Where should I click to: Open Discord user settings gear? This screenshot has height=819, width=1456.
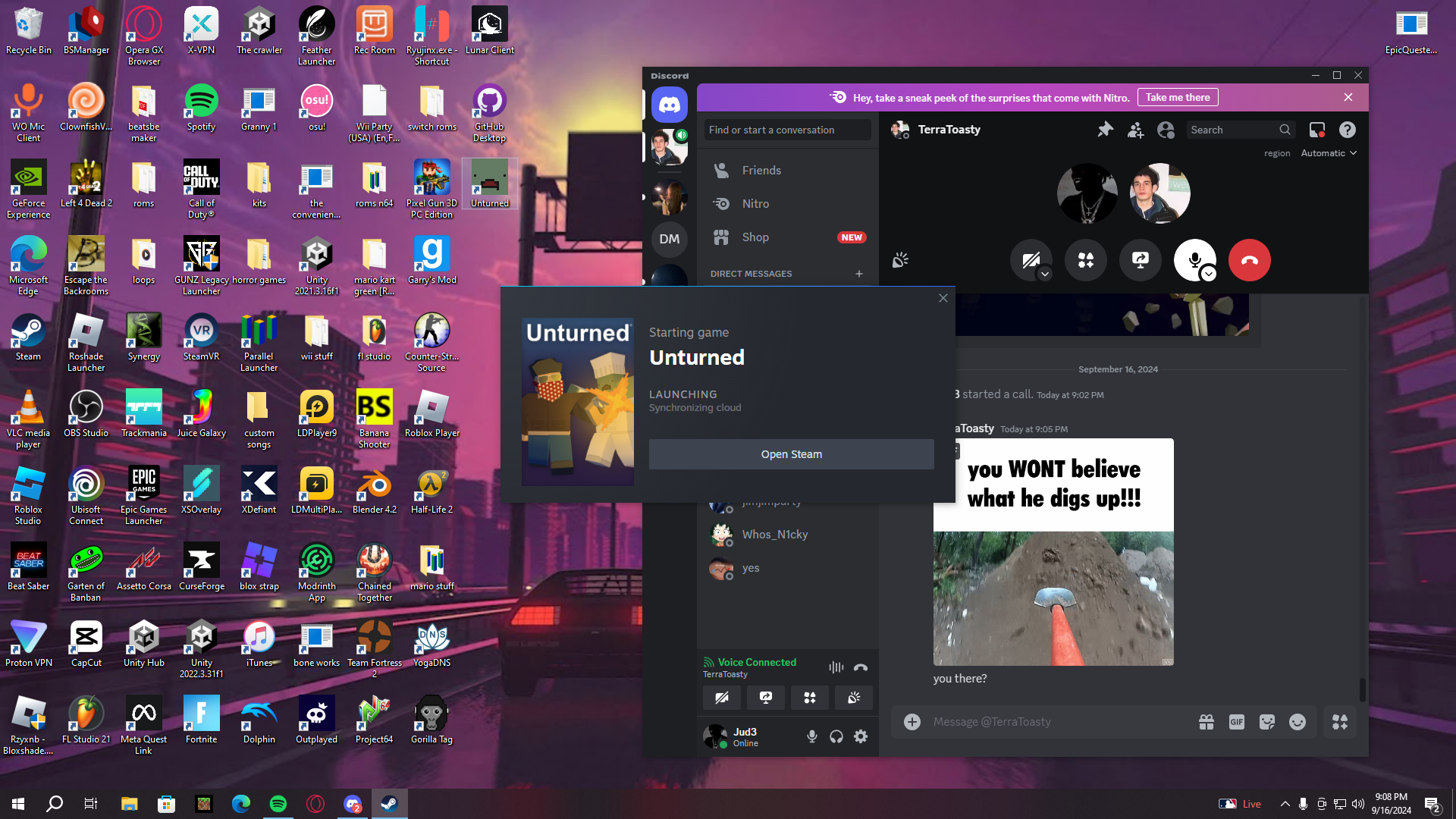pyautogui.click(x=861, y=736)
